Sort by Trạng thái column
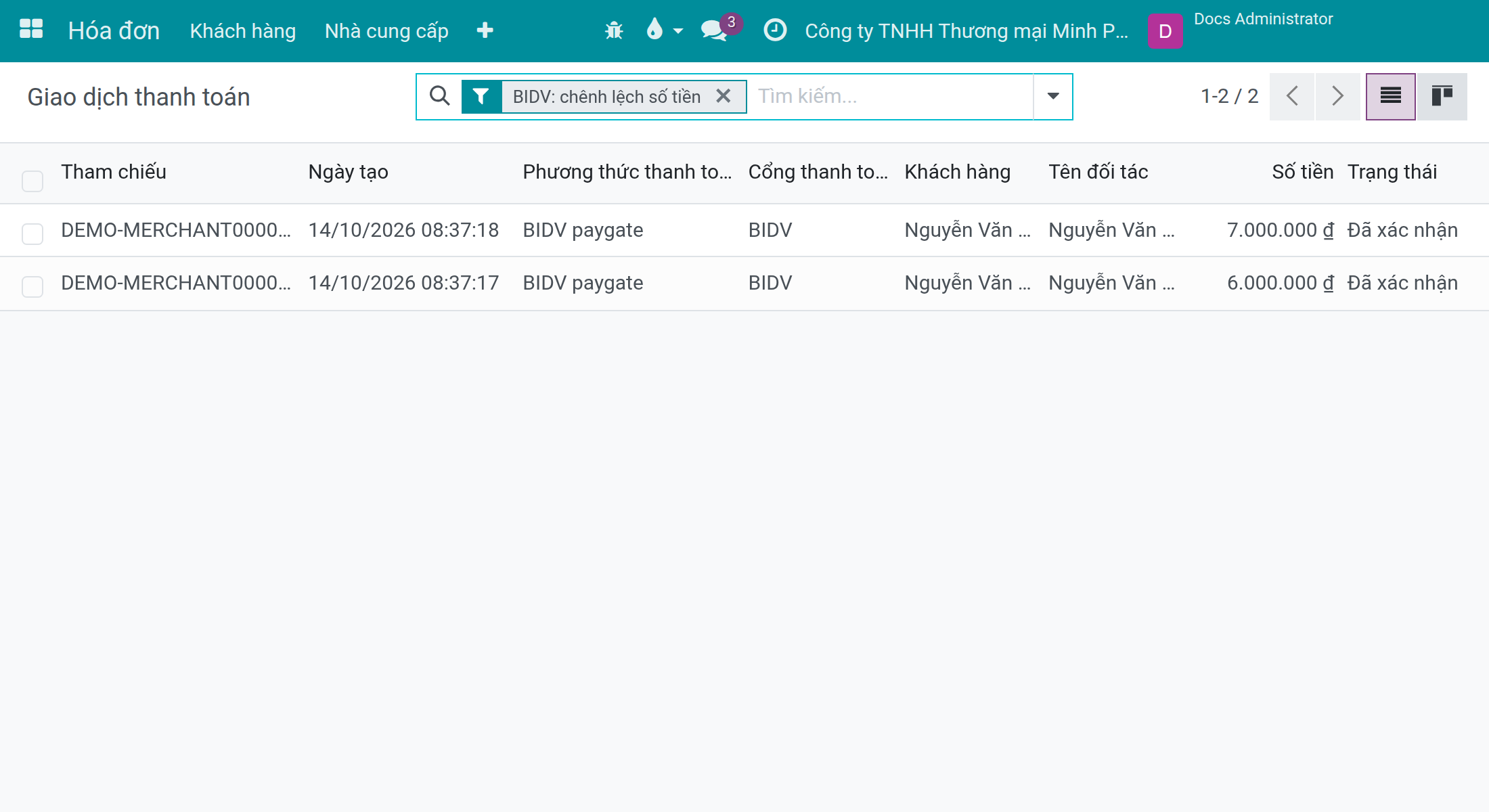Image resolution: width=1489 pixels, height=812 pixels. (x=1392, y=172)
